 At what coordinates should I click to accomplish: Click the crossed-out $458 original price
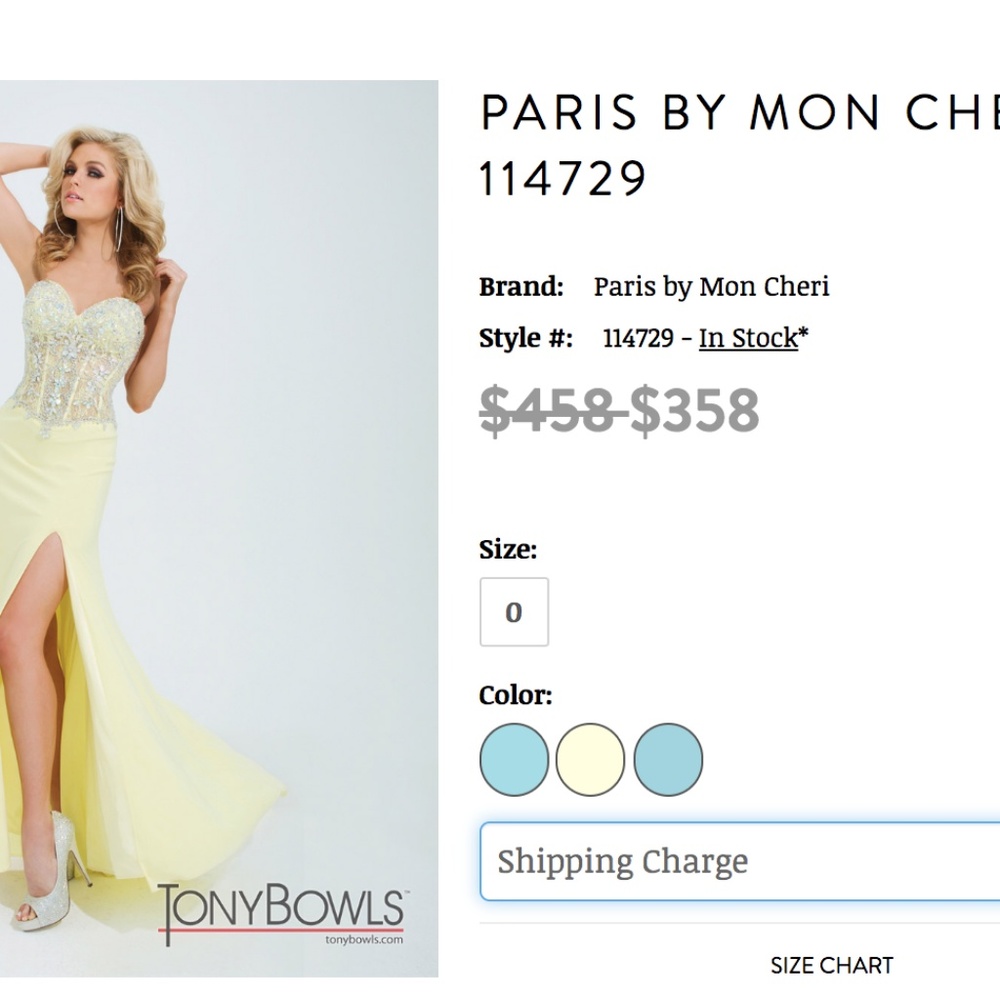(x=552, y=409)
